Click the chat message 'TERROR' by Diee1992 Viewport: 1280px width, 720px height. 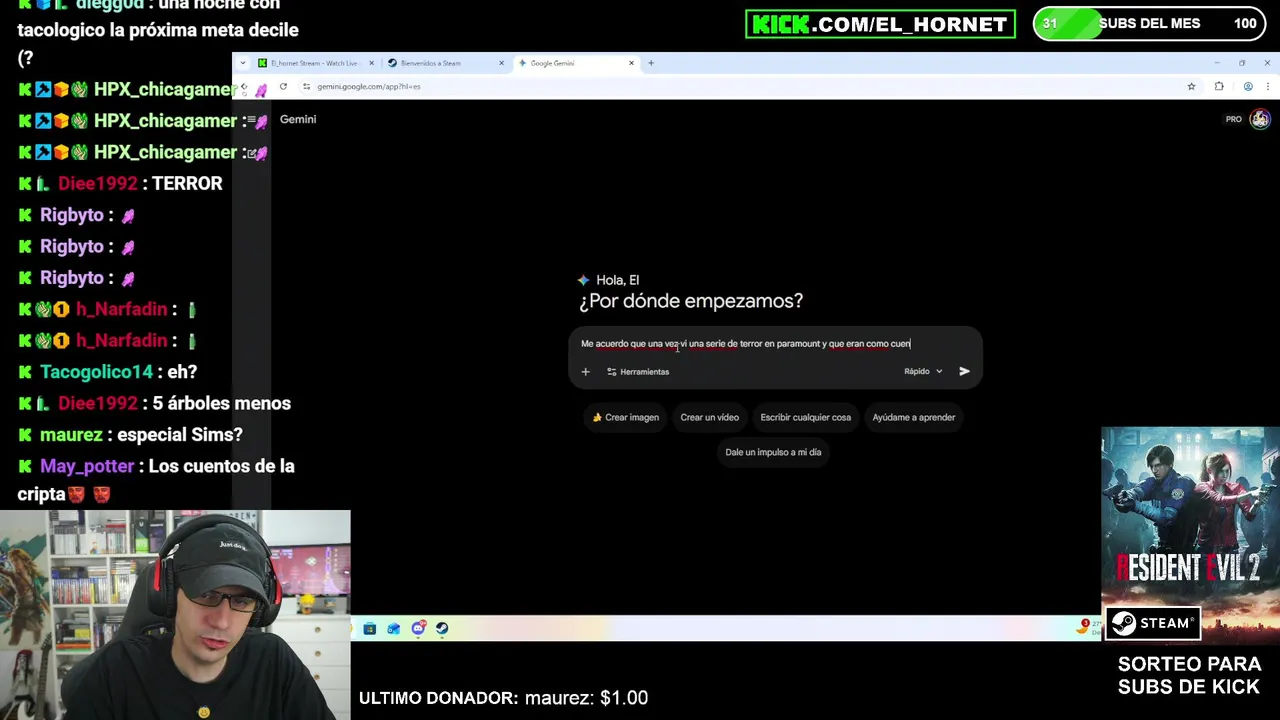187,184
